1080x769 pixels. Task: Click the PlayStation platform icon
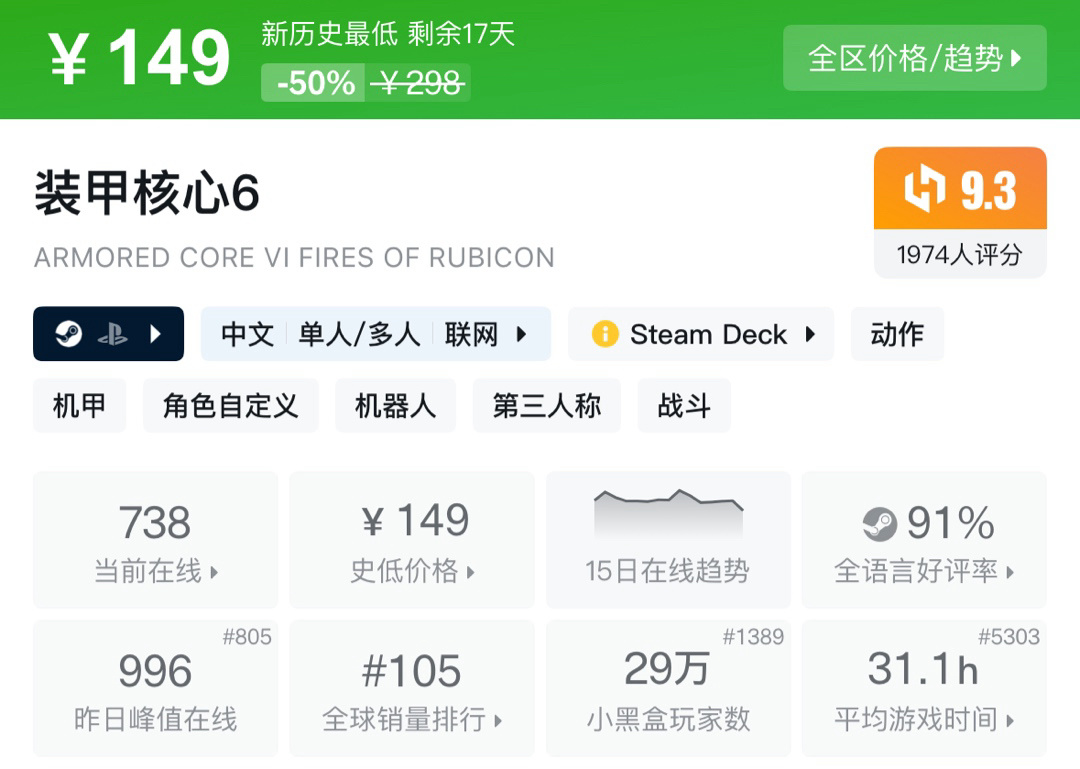pyautogui.click(x=112, y=334)
